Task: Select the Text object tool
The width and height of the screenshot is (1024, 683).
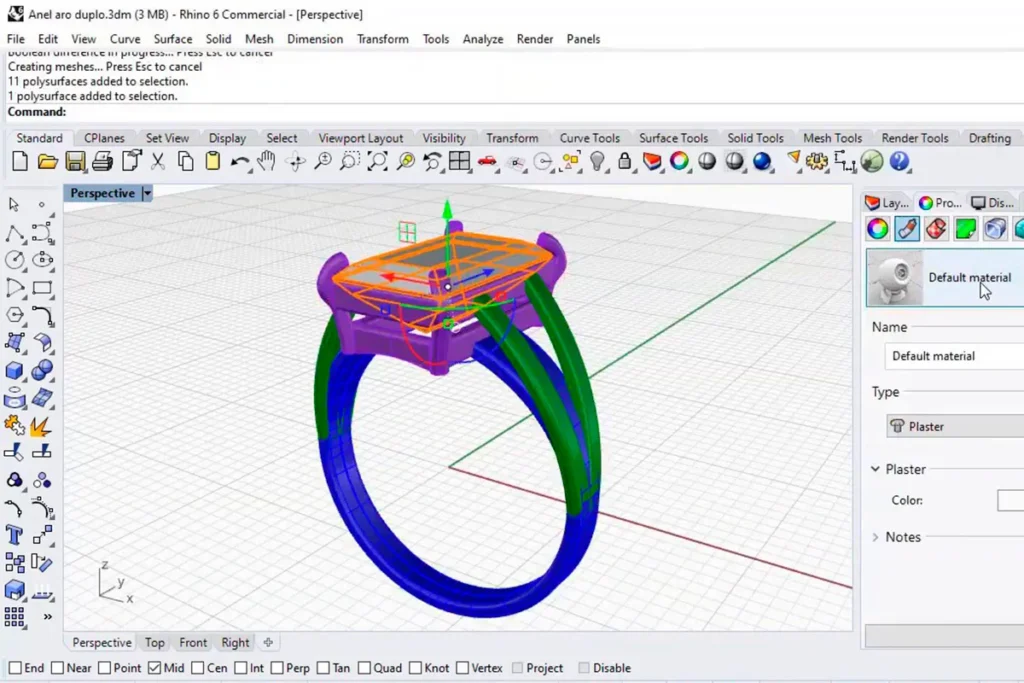Action: [15, 534]
